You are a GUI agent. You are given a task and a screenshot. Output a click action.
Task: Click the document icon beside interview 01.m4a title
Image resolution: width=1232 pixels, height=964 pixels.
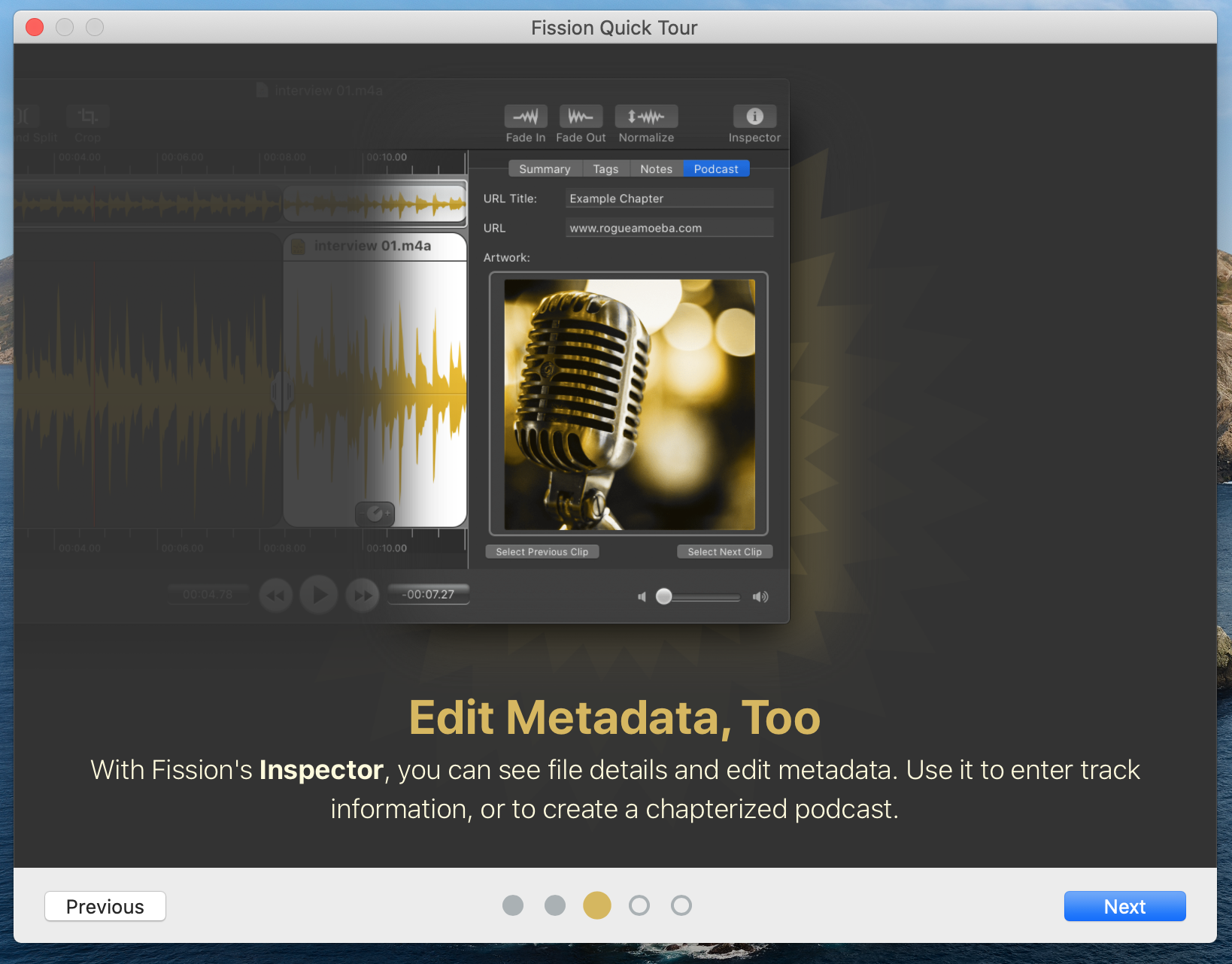(x=262, y=90)
